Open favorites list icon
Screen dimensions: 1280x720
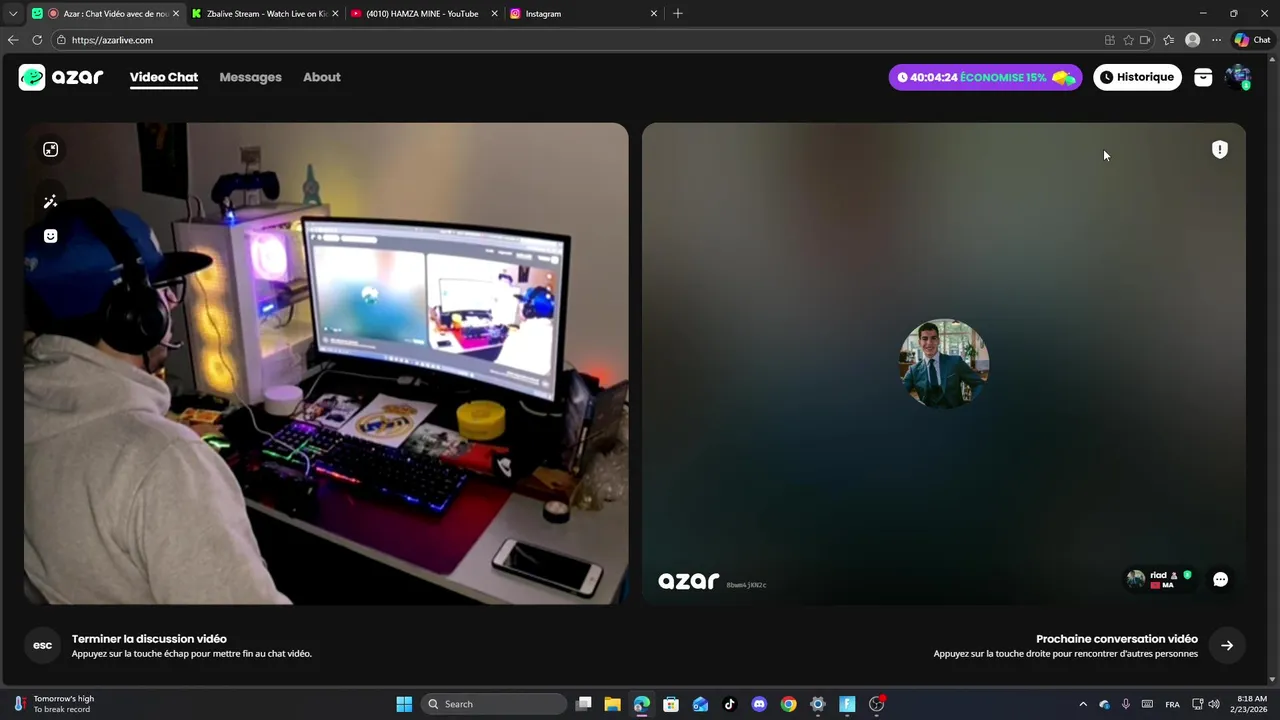[x=1168, y=40]
